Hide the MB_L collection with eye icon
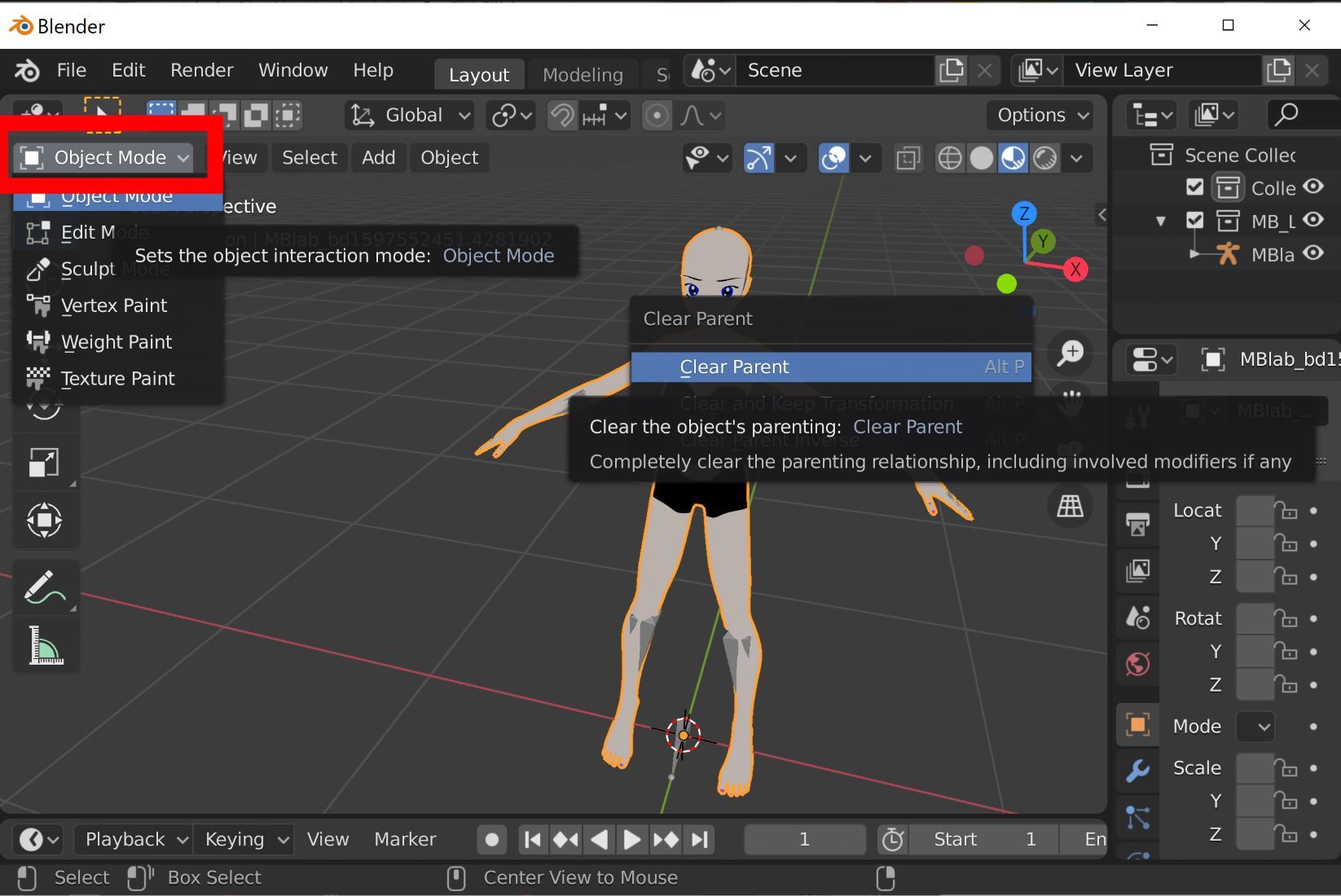 (x=1312, y=220)
